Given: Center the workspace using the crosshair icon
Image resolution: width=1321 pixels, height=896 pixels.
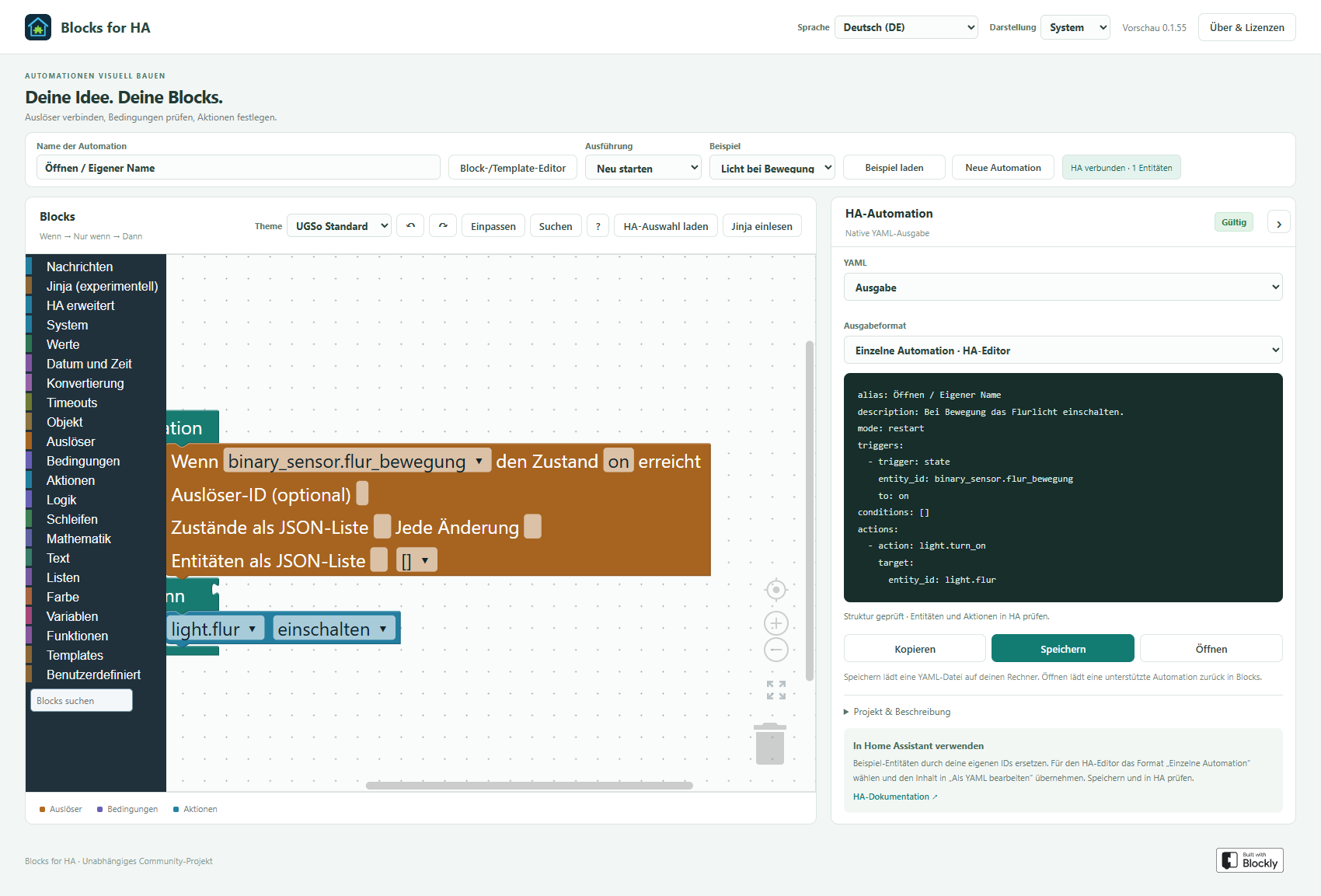Looking at the screenshot, I should (776, 590).
